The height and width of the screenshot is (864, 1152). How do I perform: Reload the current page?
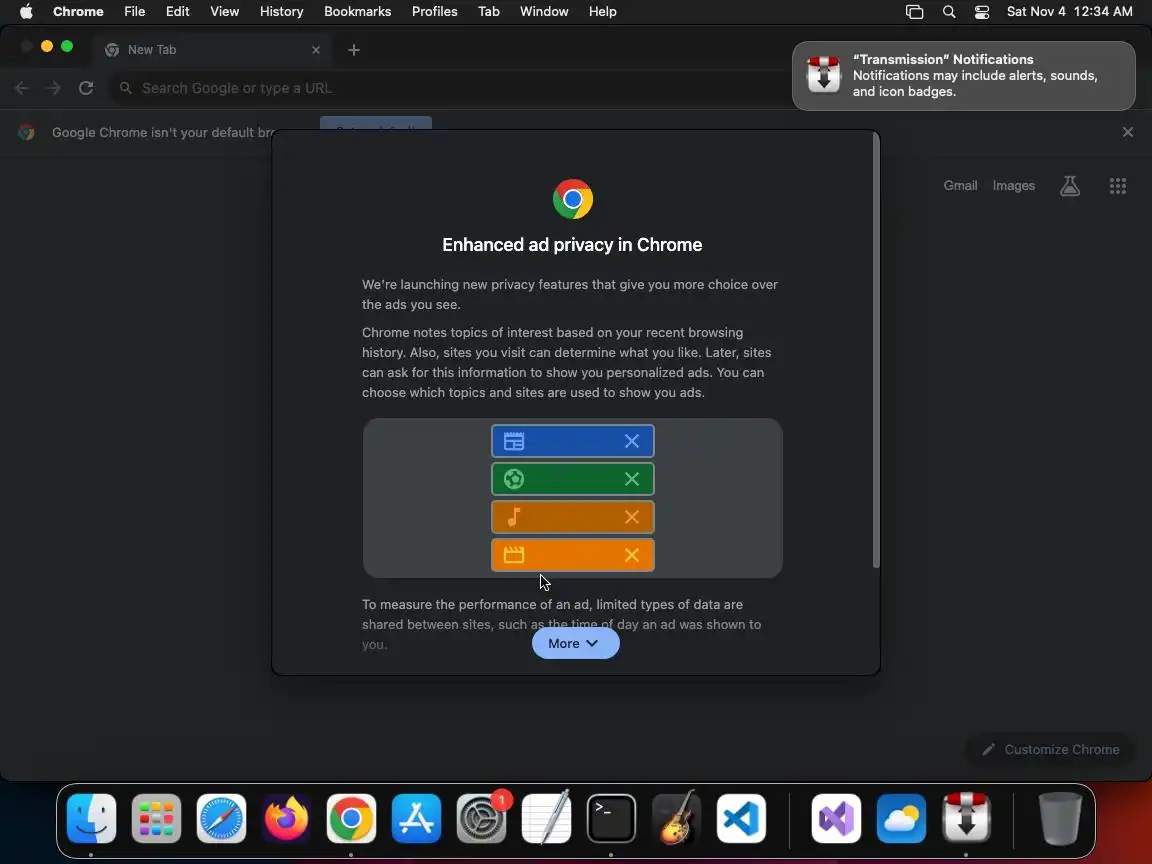[x=86, y=88]
